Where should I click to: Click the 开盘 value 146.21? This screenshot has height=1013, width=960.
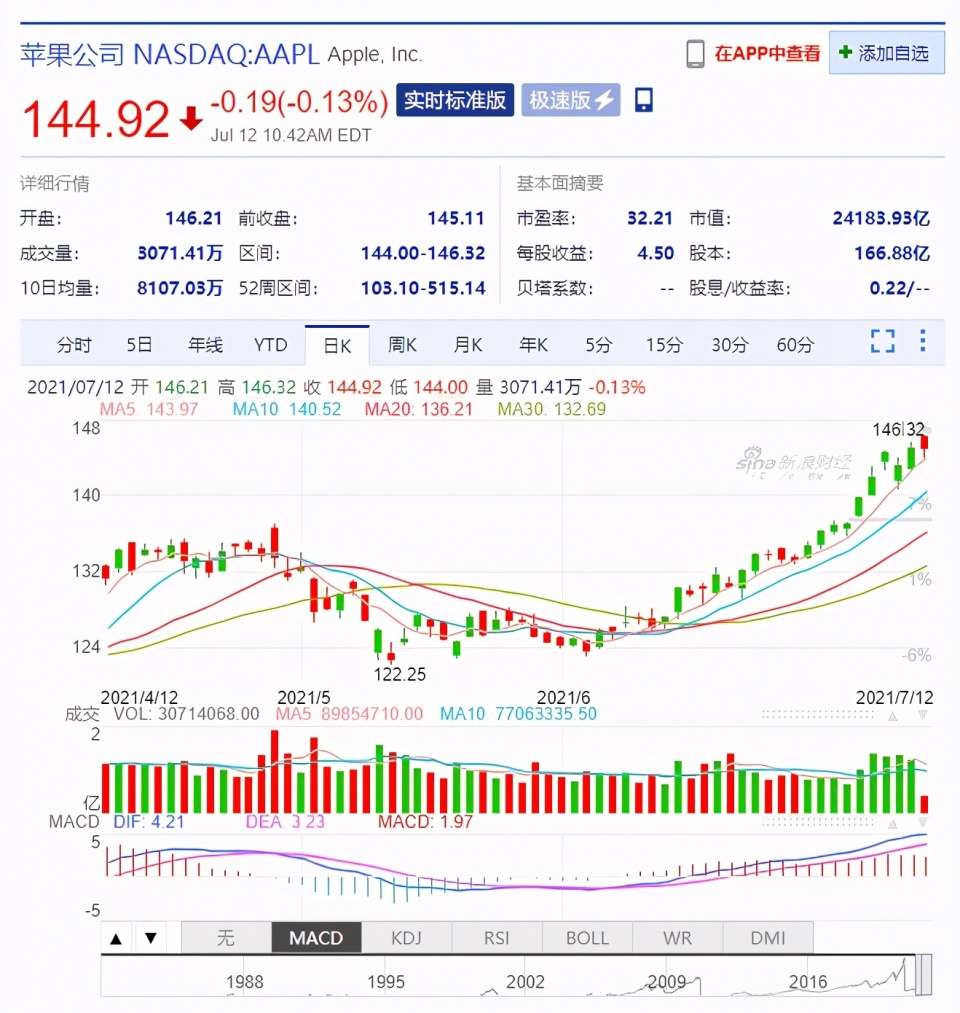pyautogui.click(x=193, y=218)
